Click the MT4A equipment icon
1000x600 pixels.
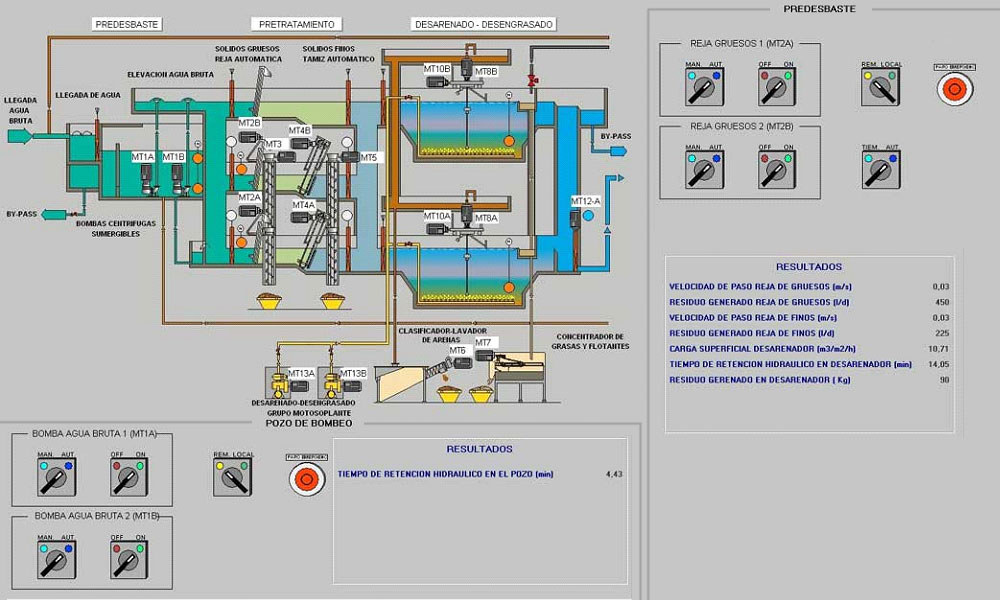[x=301, y=216]
